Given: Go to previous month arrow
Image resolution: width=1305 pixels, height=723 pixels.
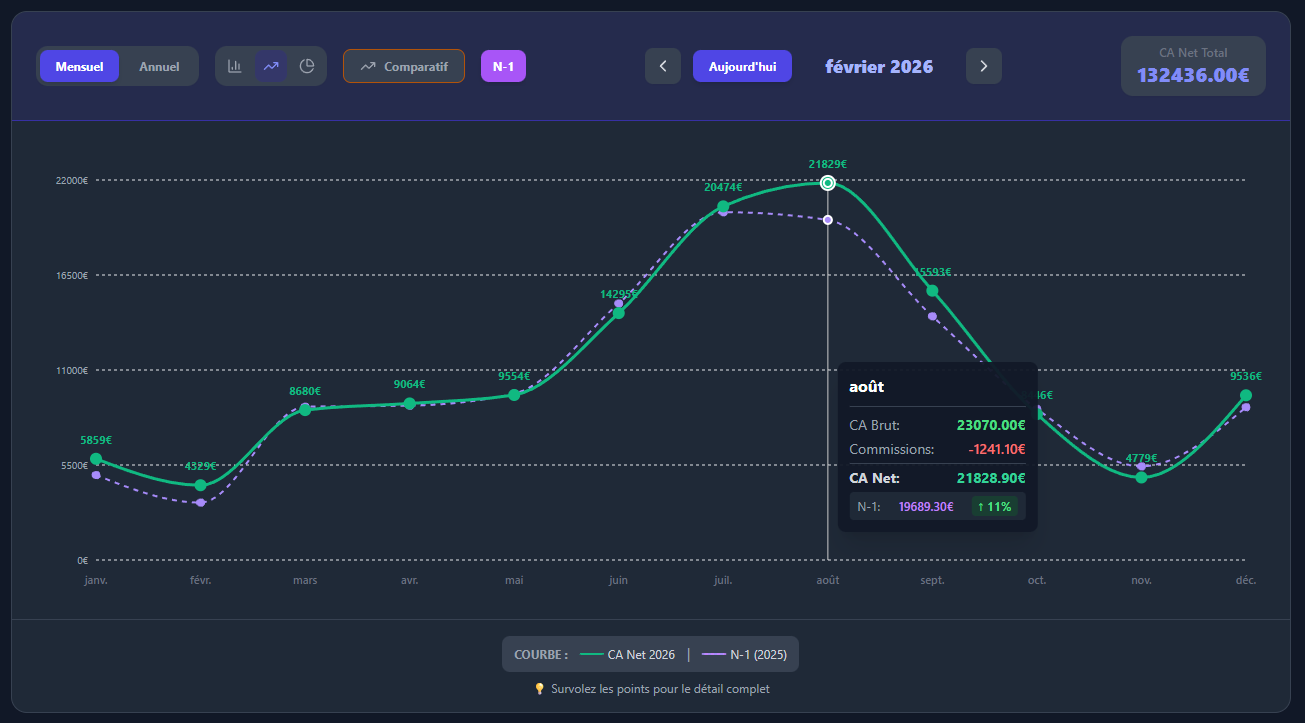Looking at the screenshot, I should click(x=663, y=66).
